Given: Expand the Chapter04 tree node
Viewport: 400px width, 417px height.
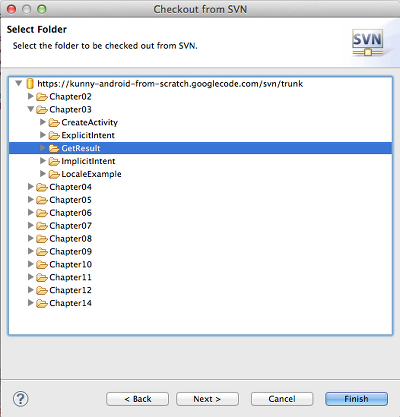Looking at the screenshot, I should pos(30,186).
